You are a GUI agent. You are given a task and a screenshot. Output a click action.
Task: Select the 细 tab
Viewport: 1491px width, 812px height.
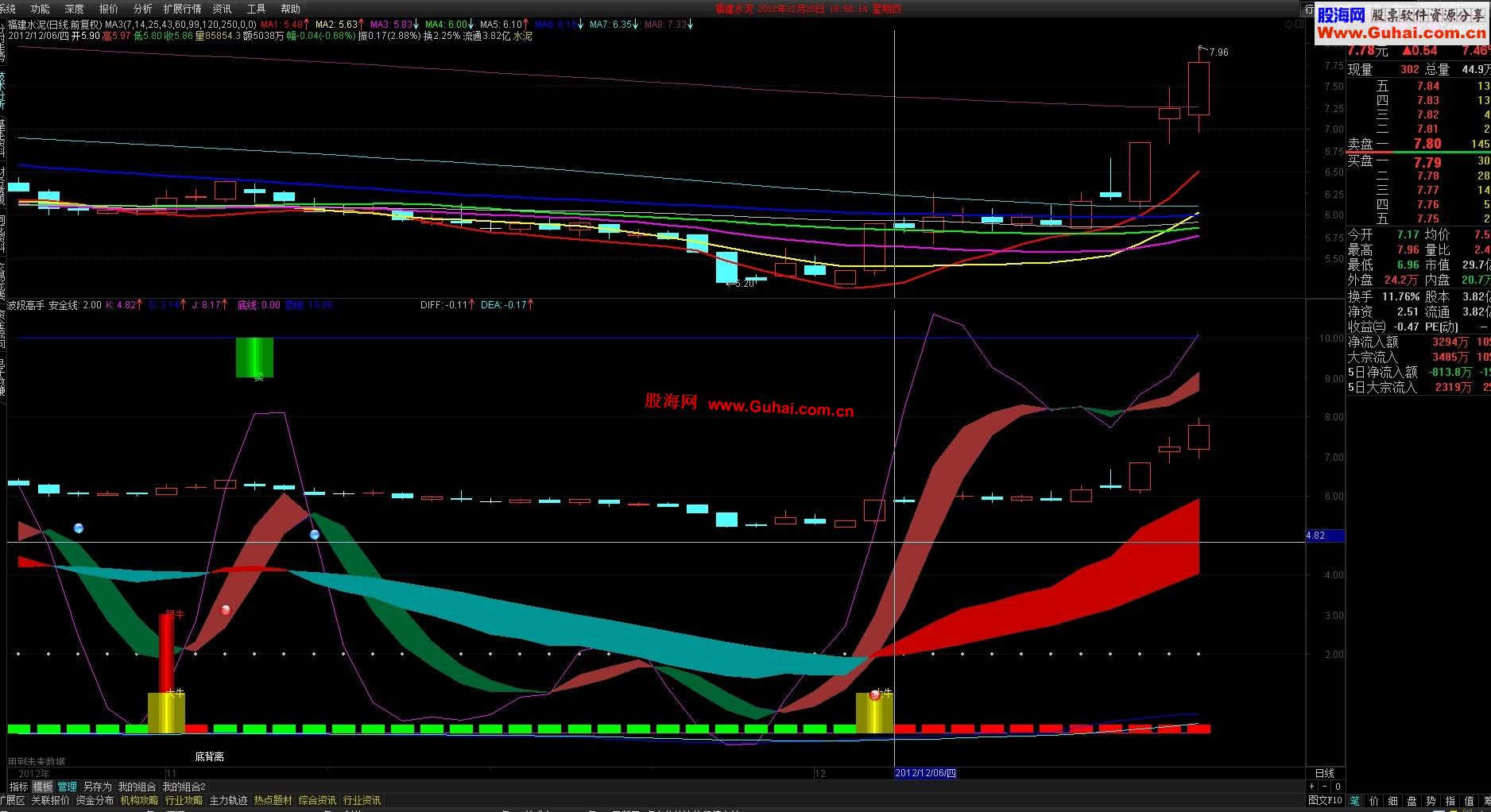click(x=1392, y=800)
